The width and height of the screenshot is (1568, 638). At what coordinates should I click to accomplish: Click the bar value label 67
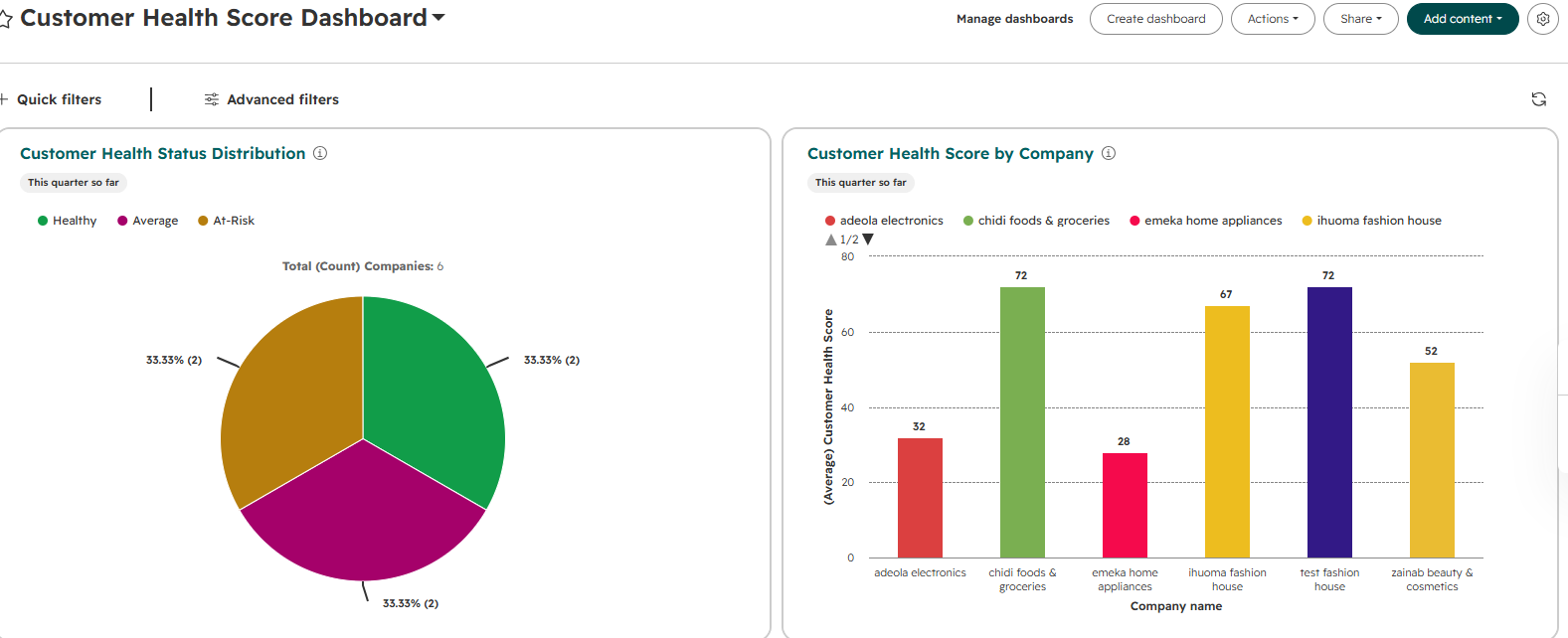pos(1226,294)
